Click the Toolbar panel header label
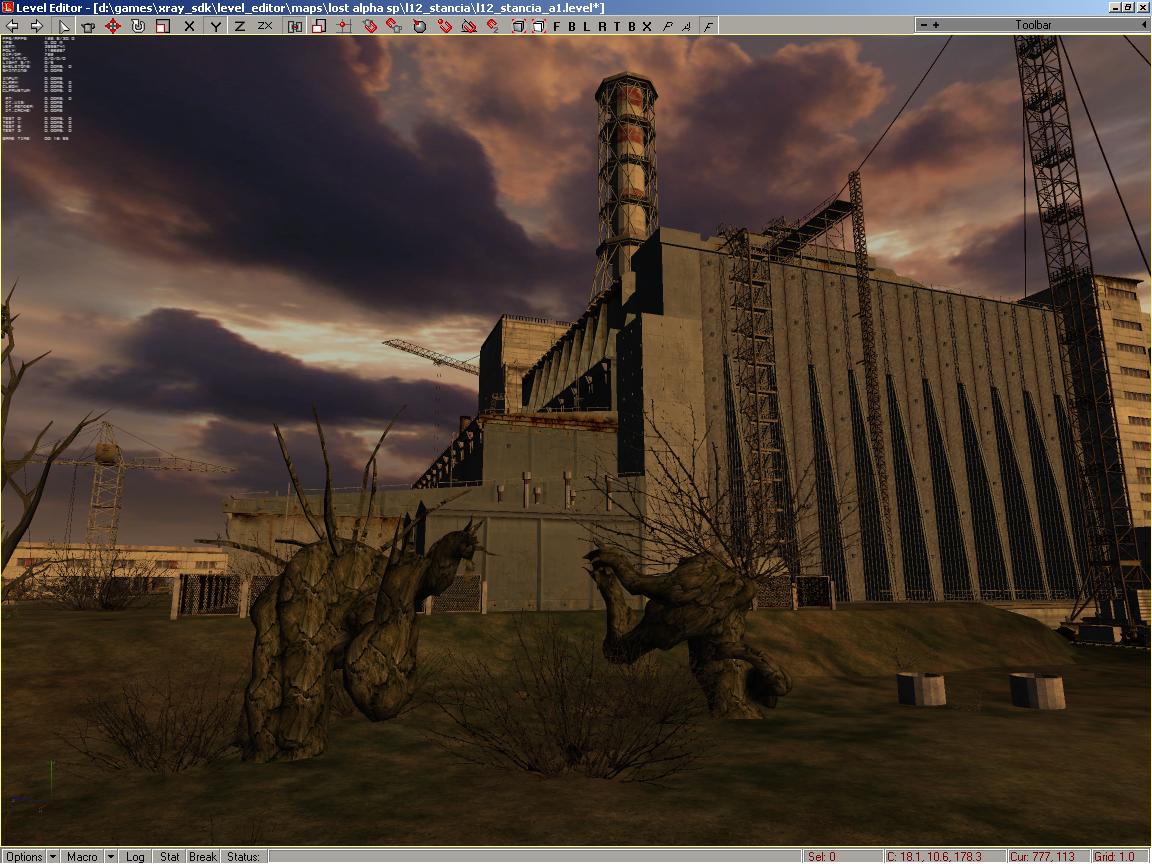Image resolution: width=1152 pixels, height=864 pixels. point(1033,25)
